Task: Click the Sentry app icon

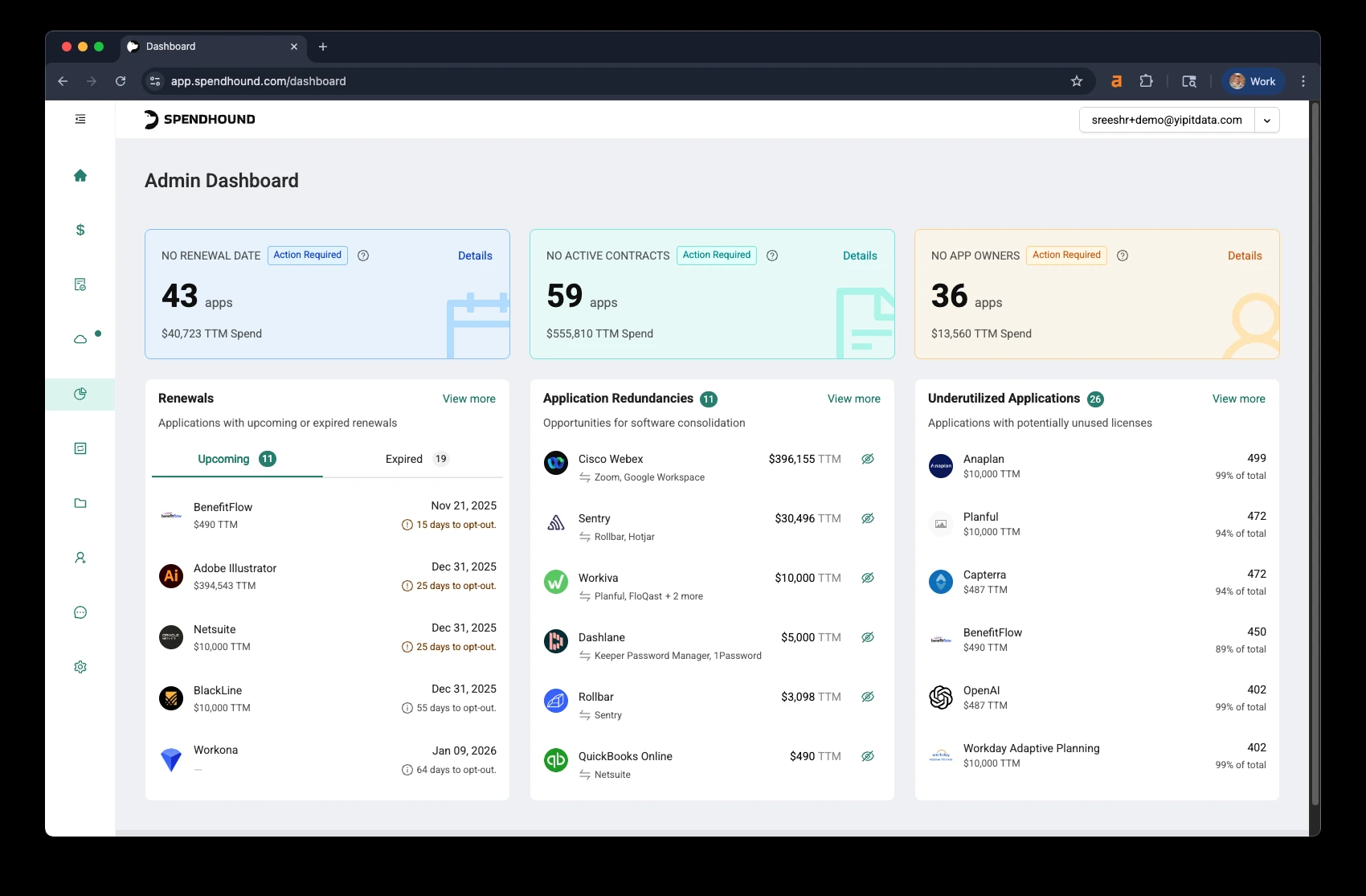Action: 556,522
